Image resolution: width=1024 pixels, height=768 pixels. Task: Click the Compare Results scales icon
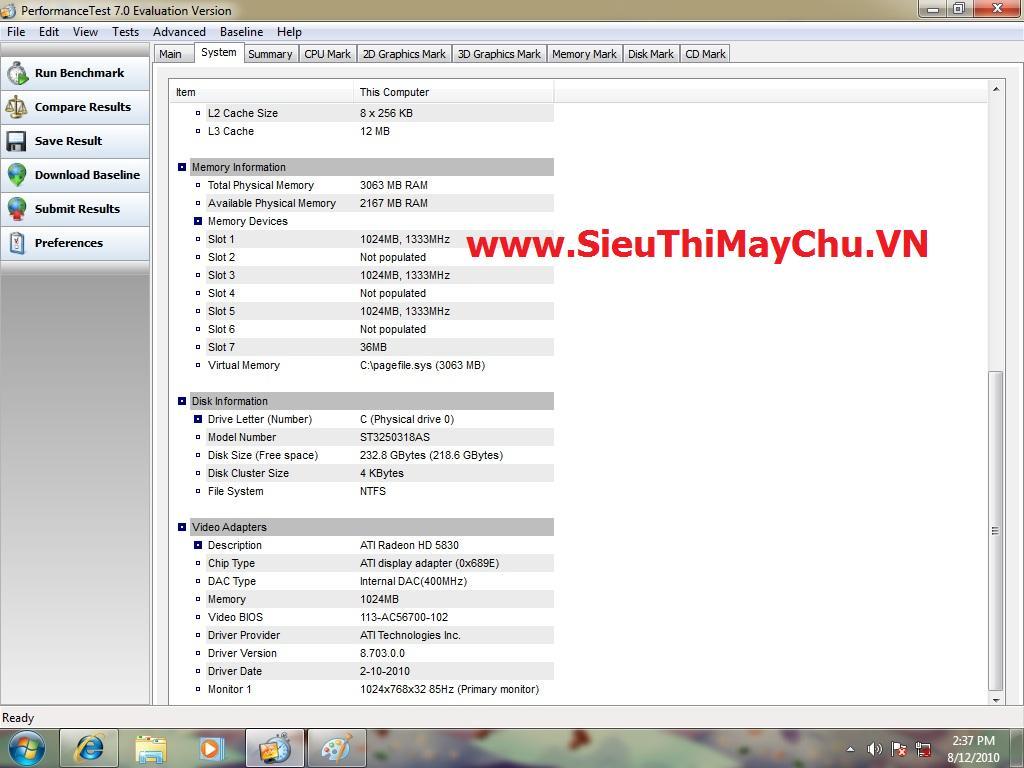point(17,107)
